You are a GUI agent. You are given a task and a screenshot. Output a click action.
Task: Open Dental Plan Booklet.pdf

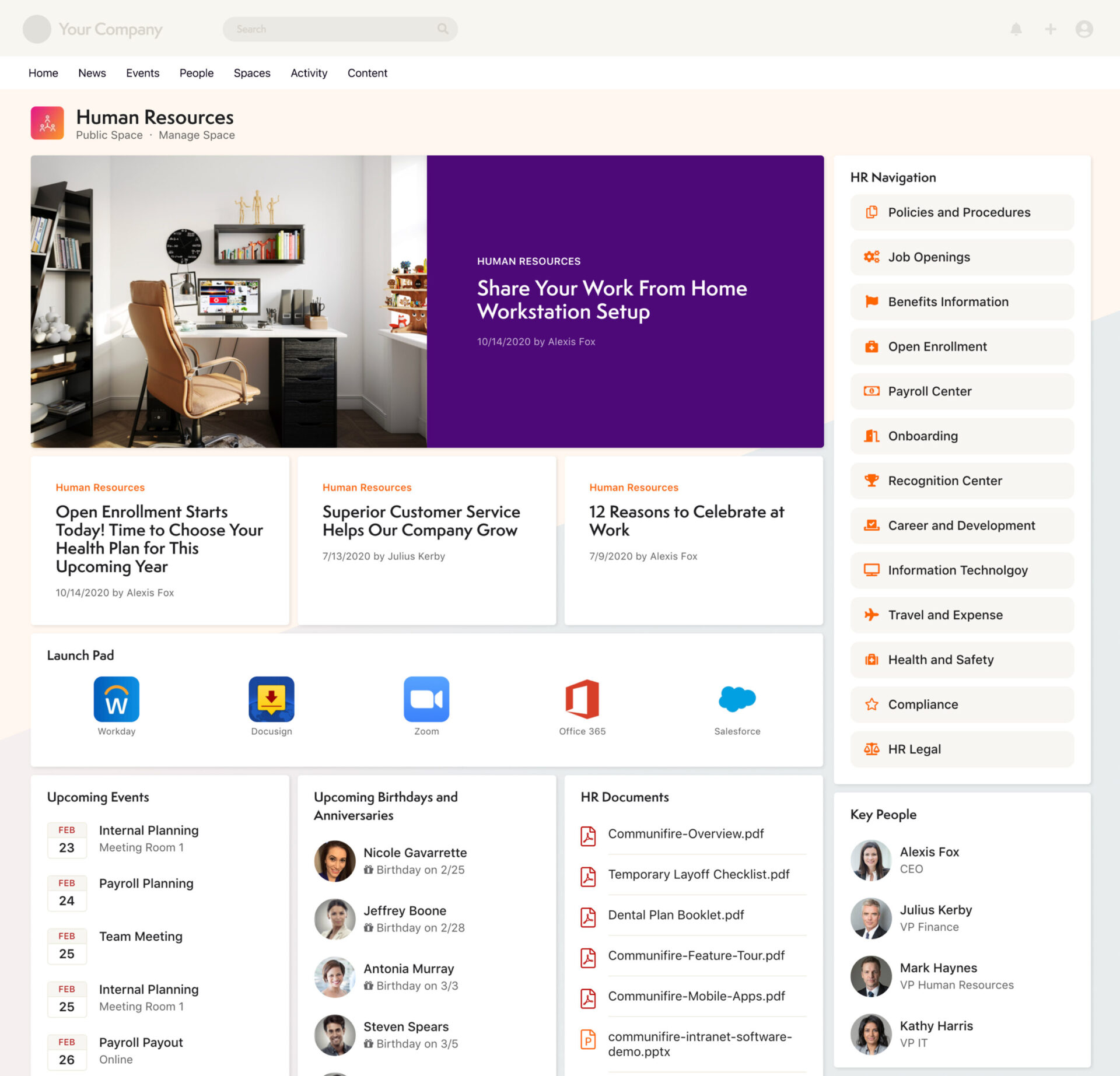point(676,914)
